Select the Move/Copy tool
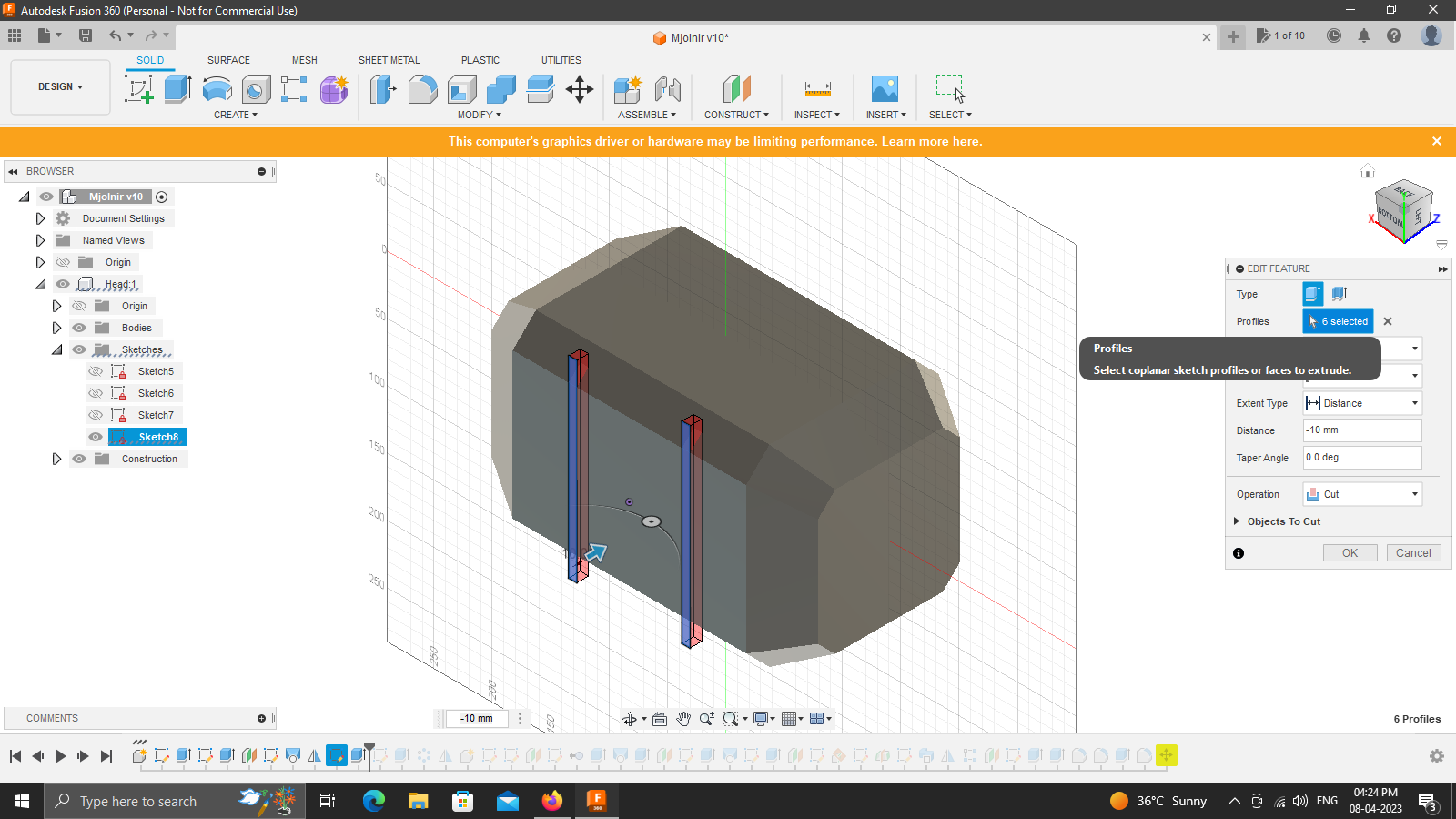Image resolution: width=1456 pixels, height=819 pixels. coord(580,88)
